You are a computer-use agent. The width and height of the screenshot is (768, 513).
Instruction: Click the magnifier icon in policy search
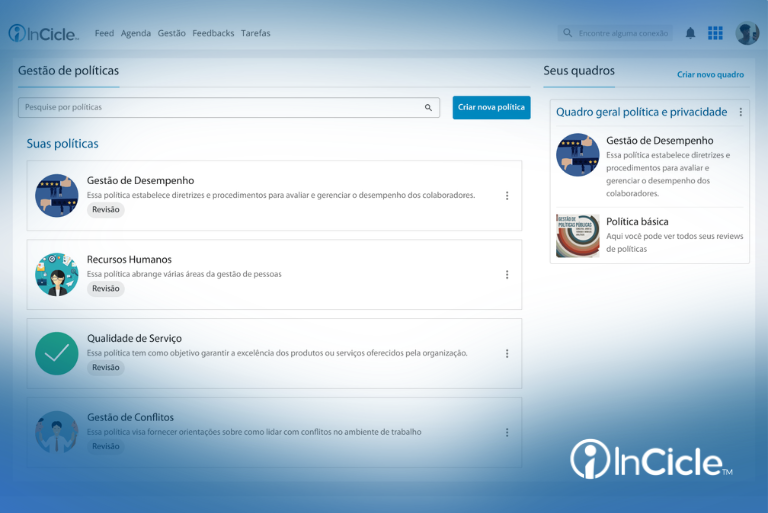(428, 107)
